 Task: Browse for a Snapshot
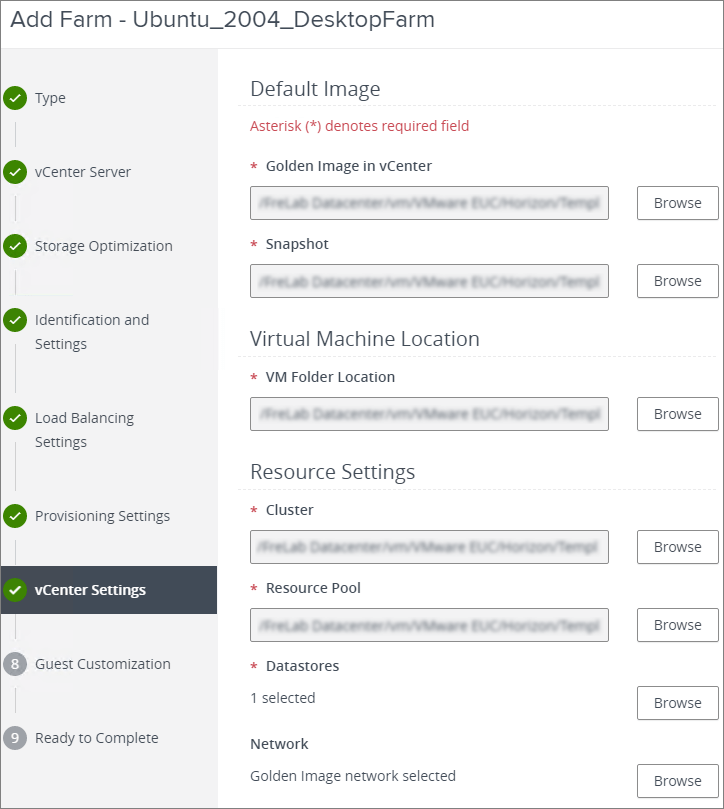pos(677,281)
